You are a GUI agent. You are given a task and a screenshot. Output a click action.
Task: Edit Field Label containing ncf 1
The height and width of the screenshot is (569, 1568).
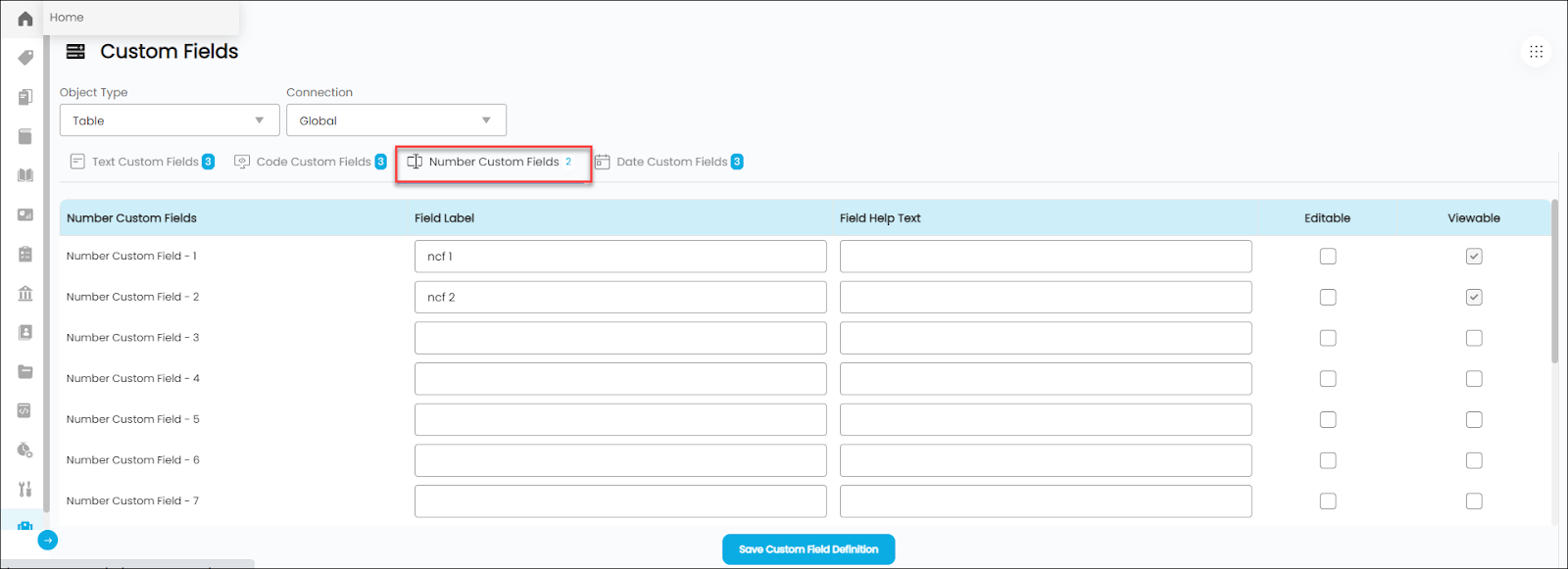[620, 257]
